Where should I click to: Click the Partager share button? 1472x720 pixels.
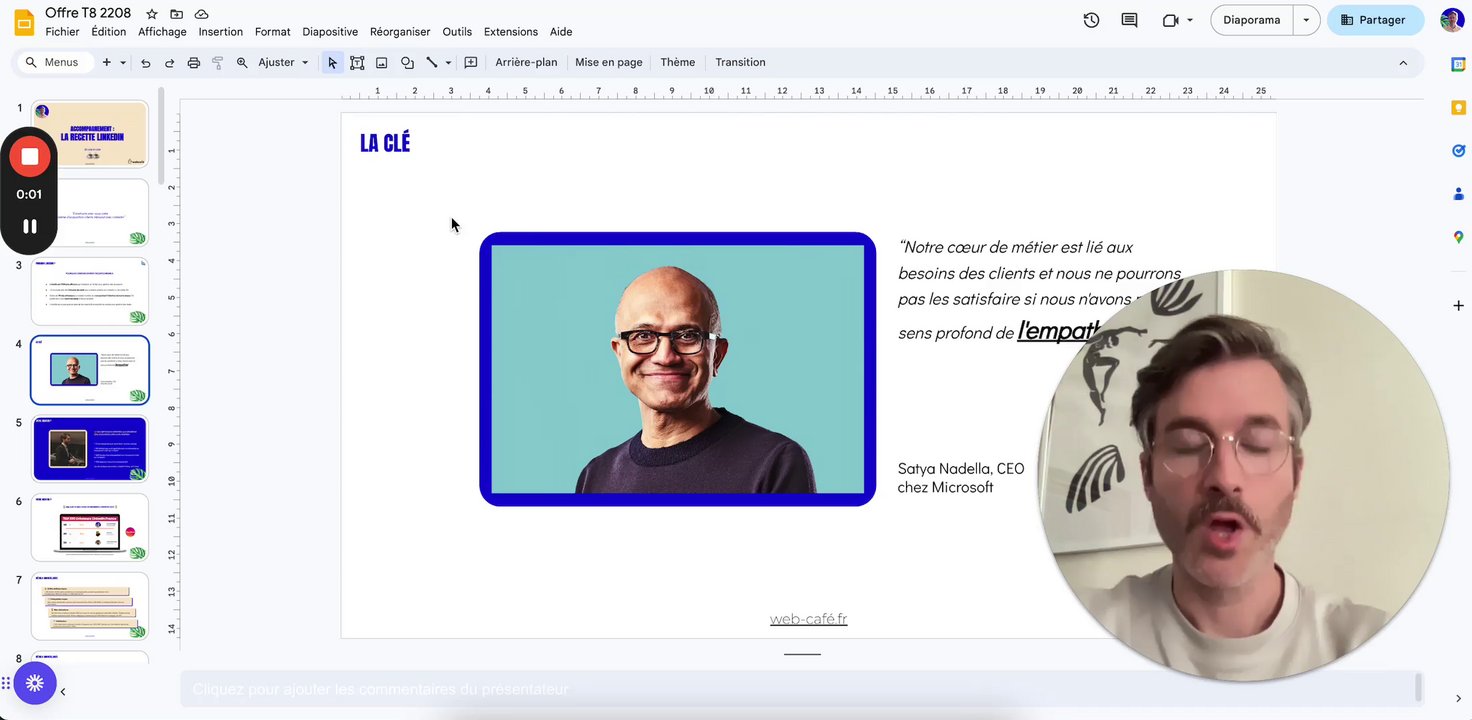click(x=1375, y=20)
